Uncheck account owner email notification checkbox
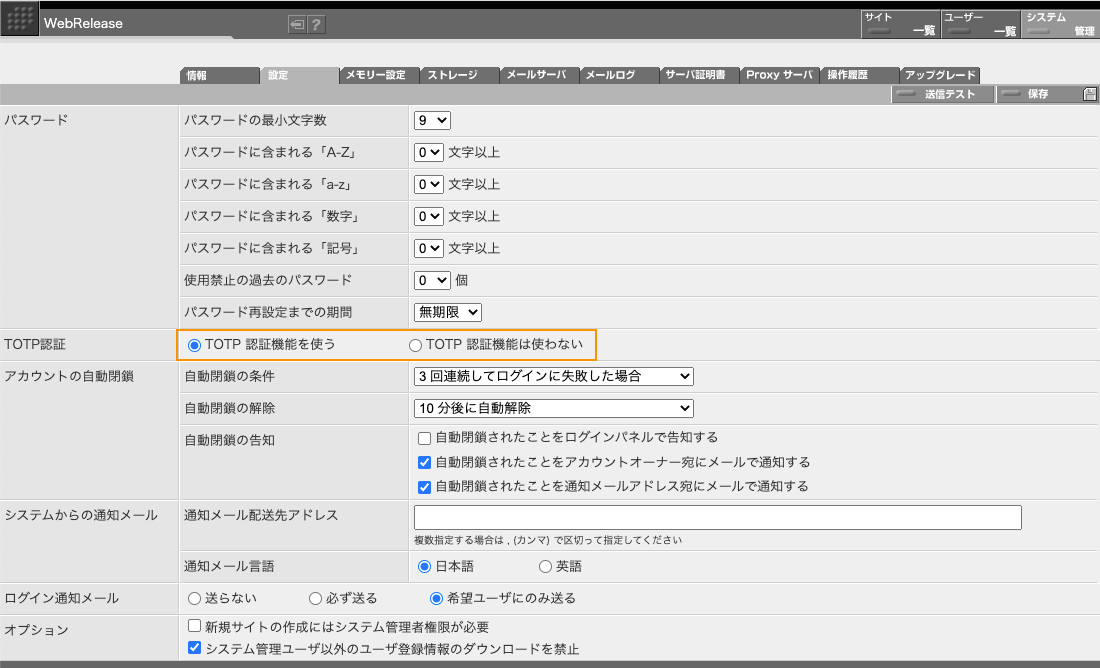This screenshot has width=1100, height=668. click(x=423, y=461)
